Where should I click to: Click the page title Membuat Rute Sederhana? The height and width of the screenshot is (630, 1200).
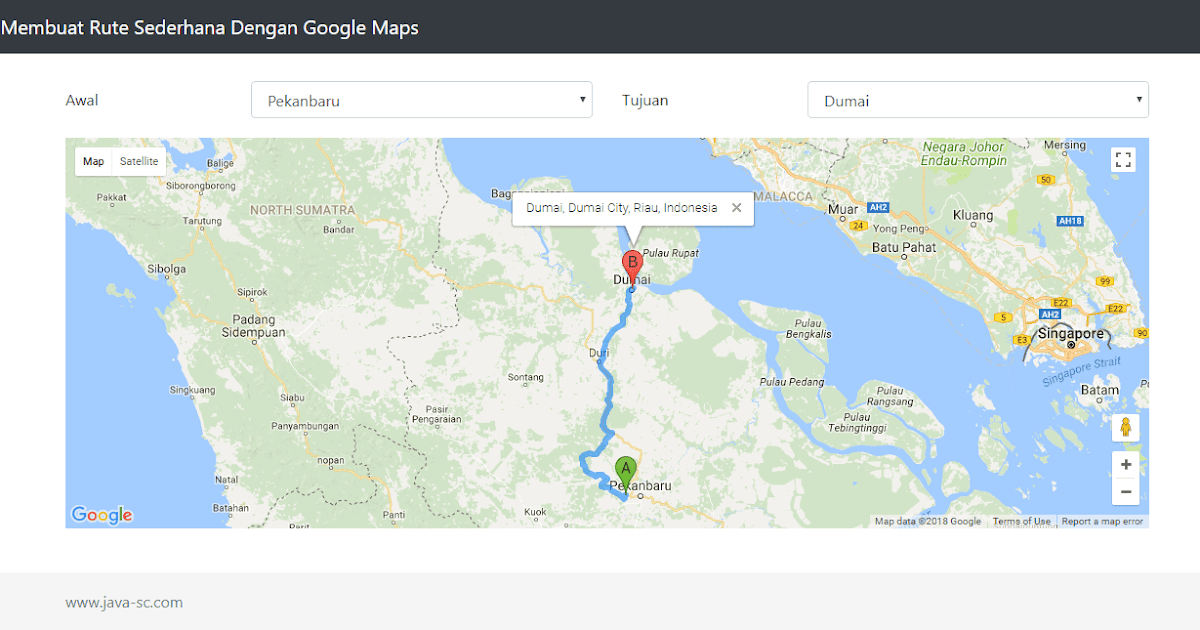209,28
